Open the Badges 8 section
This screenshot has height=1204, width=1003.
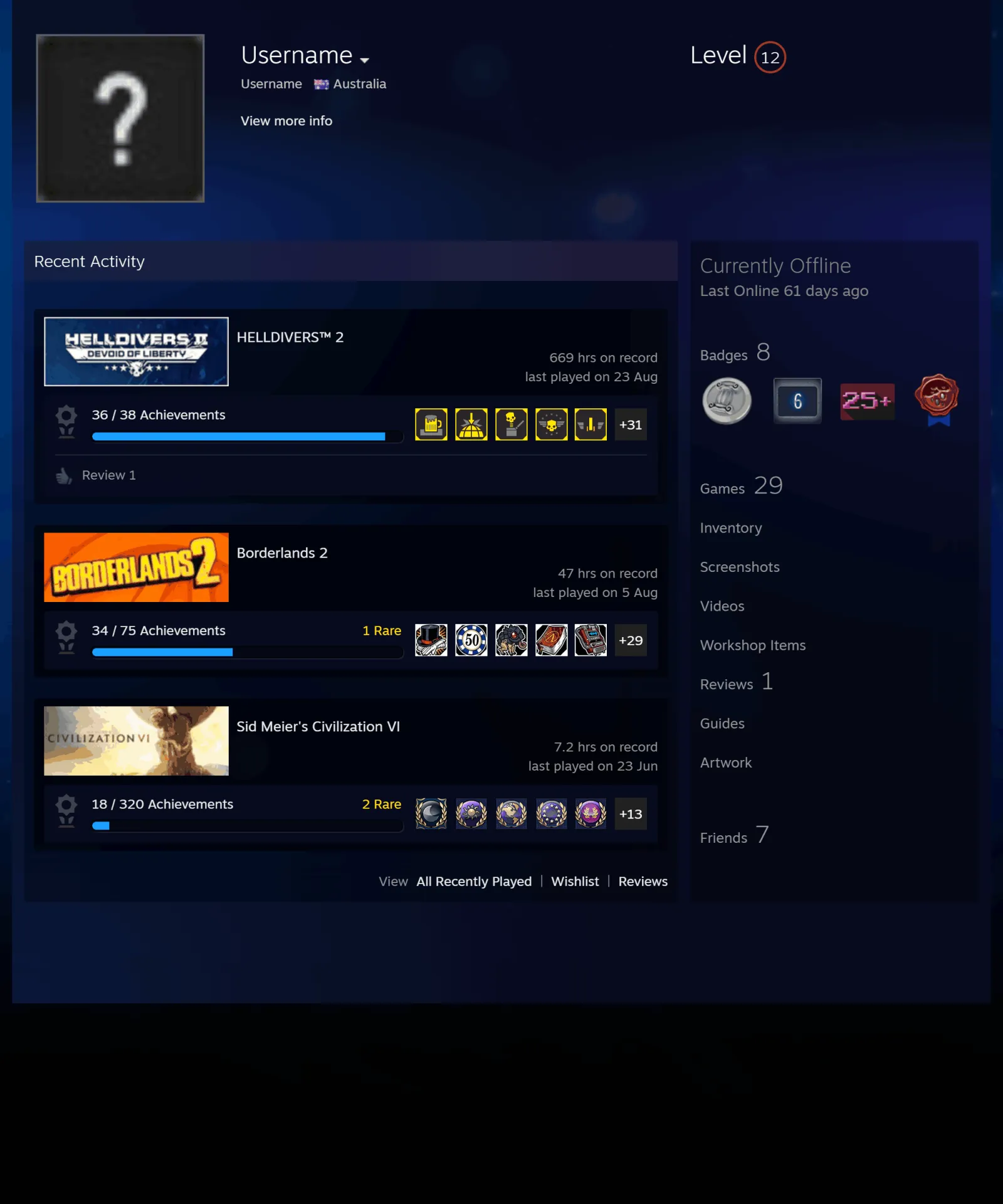tap(735, 353)
